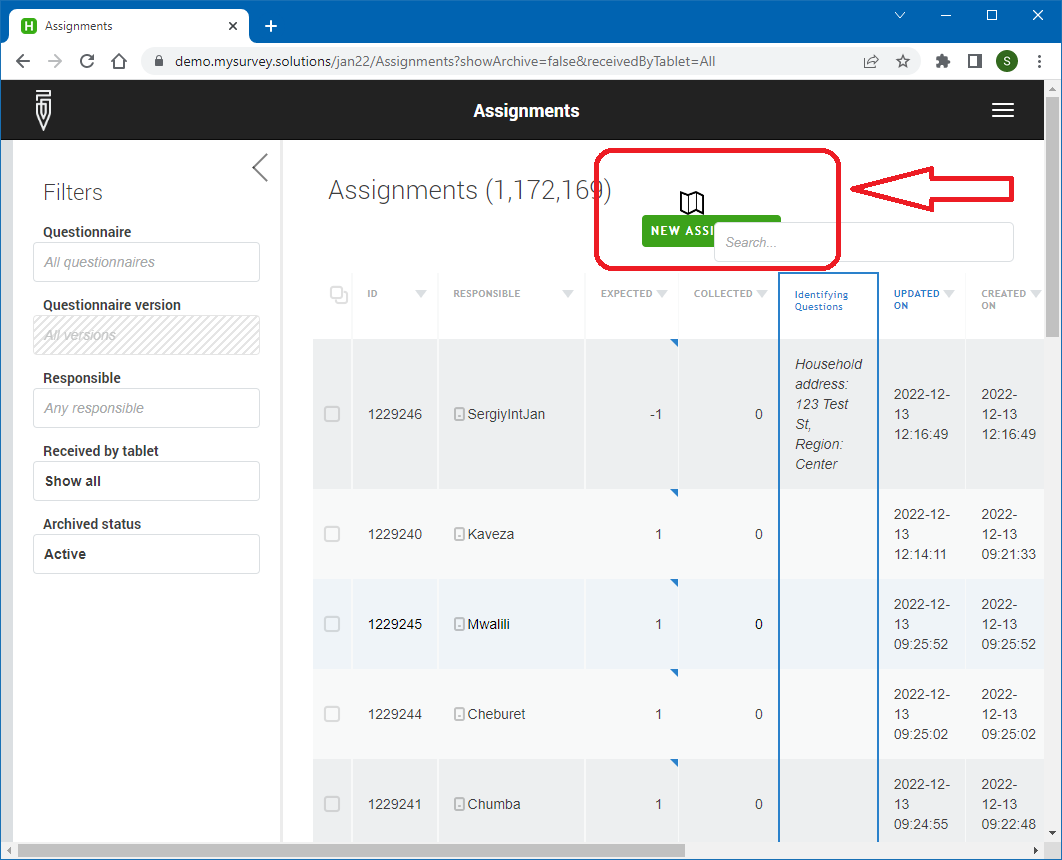Check the box for assignment 1229244

tap(332, 714)
